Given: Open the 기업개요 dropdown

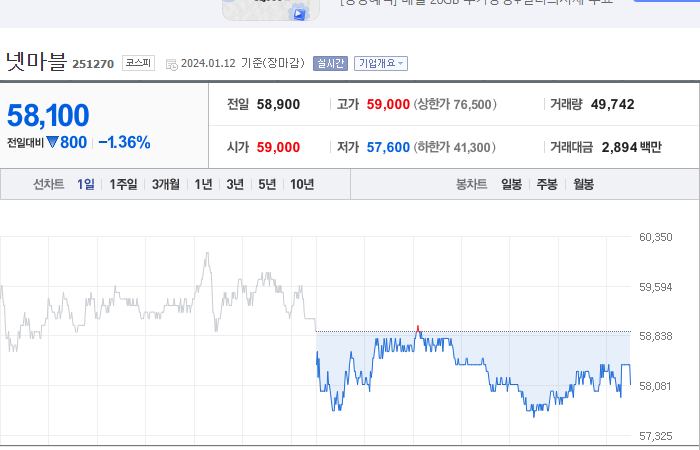Looking at the screenshot, I should tap(381, 63).
